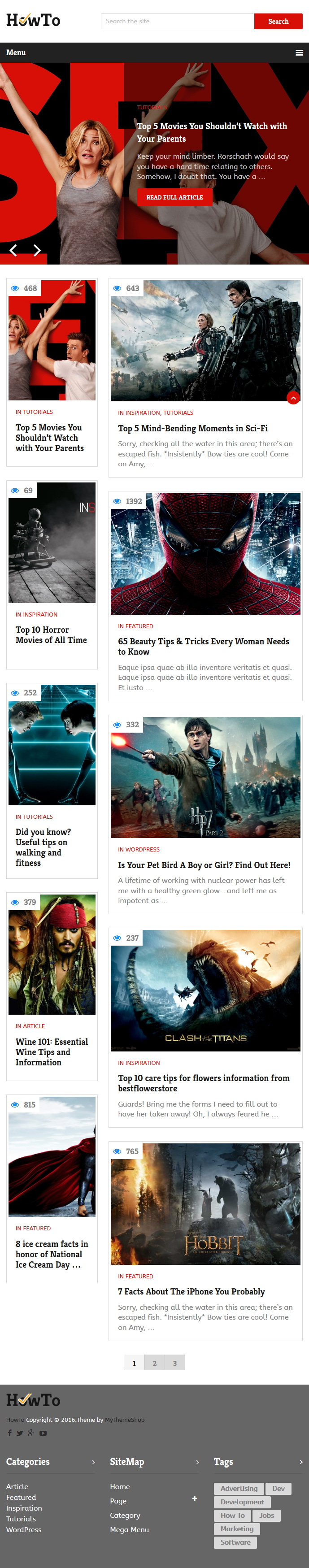309x1568 pixels.
Task: Expand the SiteMap footer section
Action: click(x=197, y=1461)
